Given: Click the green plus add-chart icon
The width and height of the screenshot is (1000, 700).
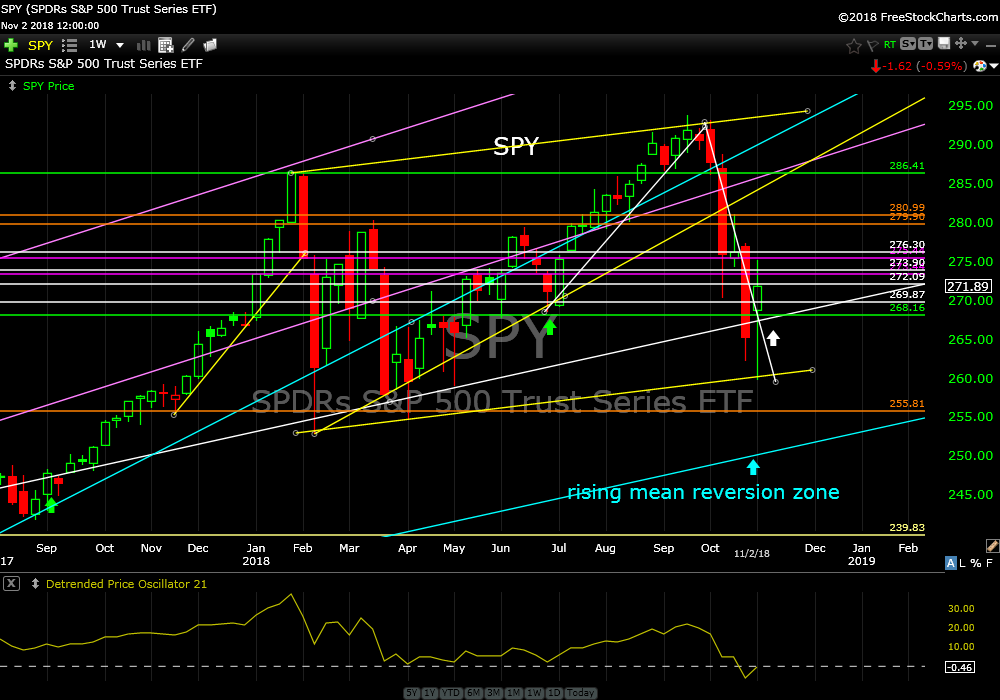Looking at the screenshot, I should 11,45.
